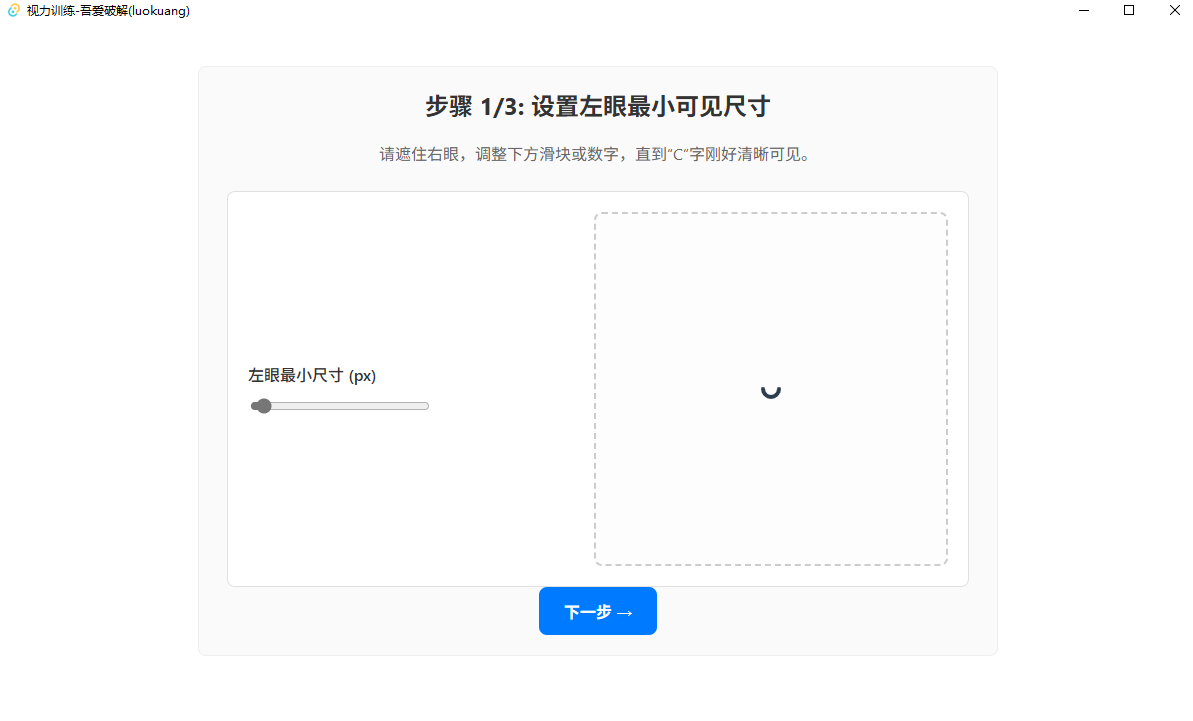Click the 左眼最小尺寸 label
This screenshot has height=721, width=1193.
coord(296,376)
